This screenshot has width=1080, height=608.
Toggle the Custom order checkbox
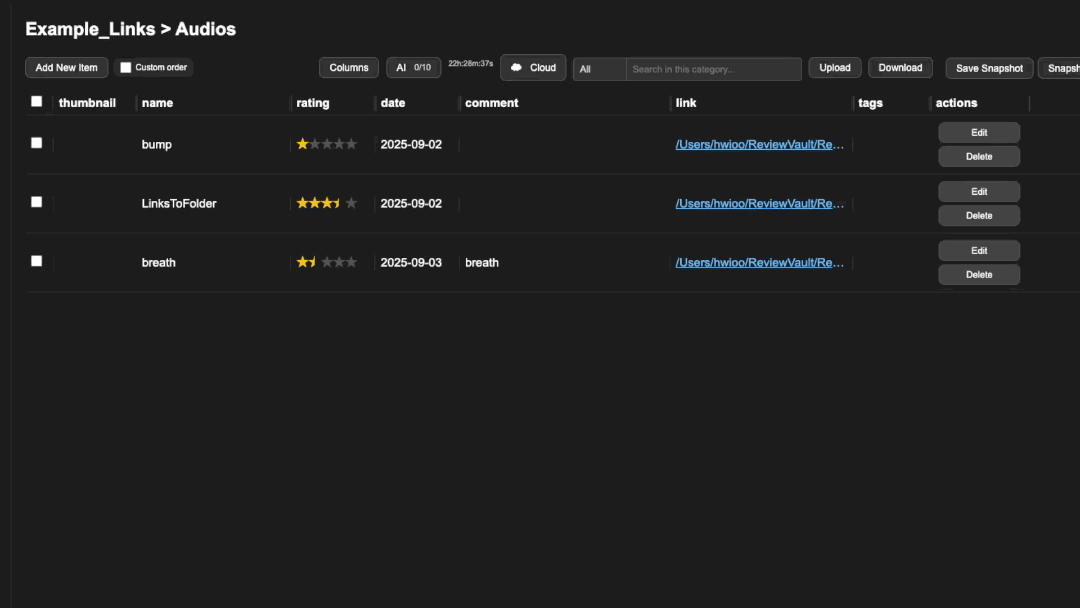[126, 68]
